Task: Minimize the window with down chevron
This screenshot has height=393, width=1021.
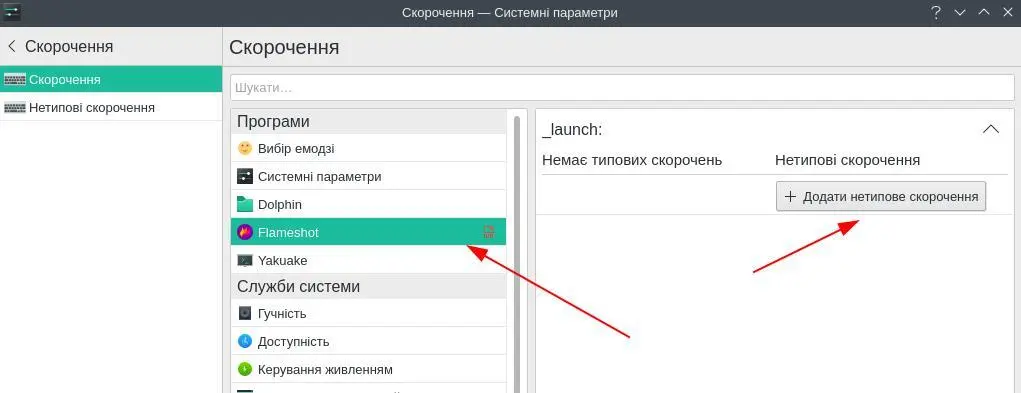Action: coord(959,12)
